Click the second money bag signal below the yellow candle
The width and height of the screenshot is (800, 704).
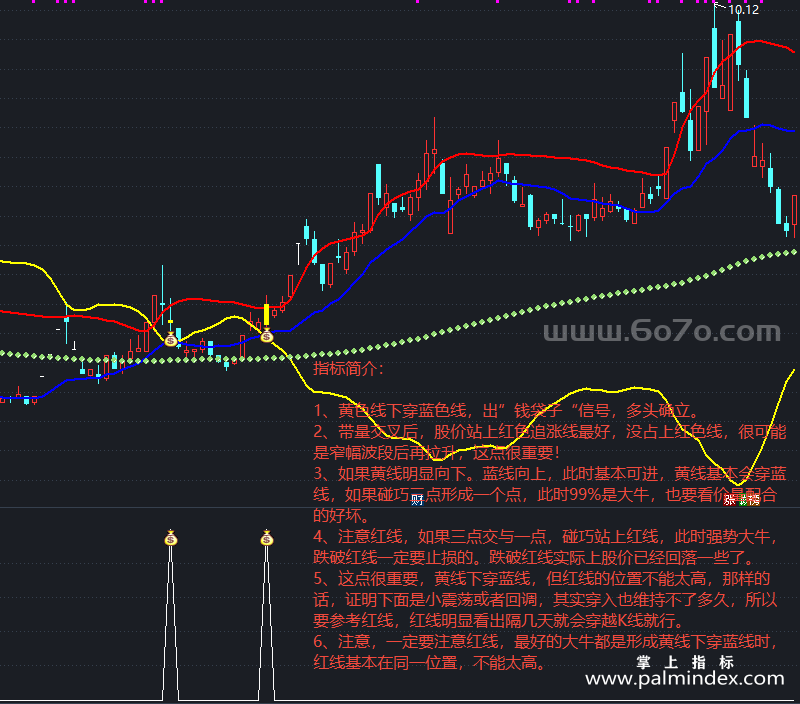(x=266, y=335)
